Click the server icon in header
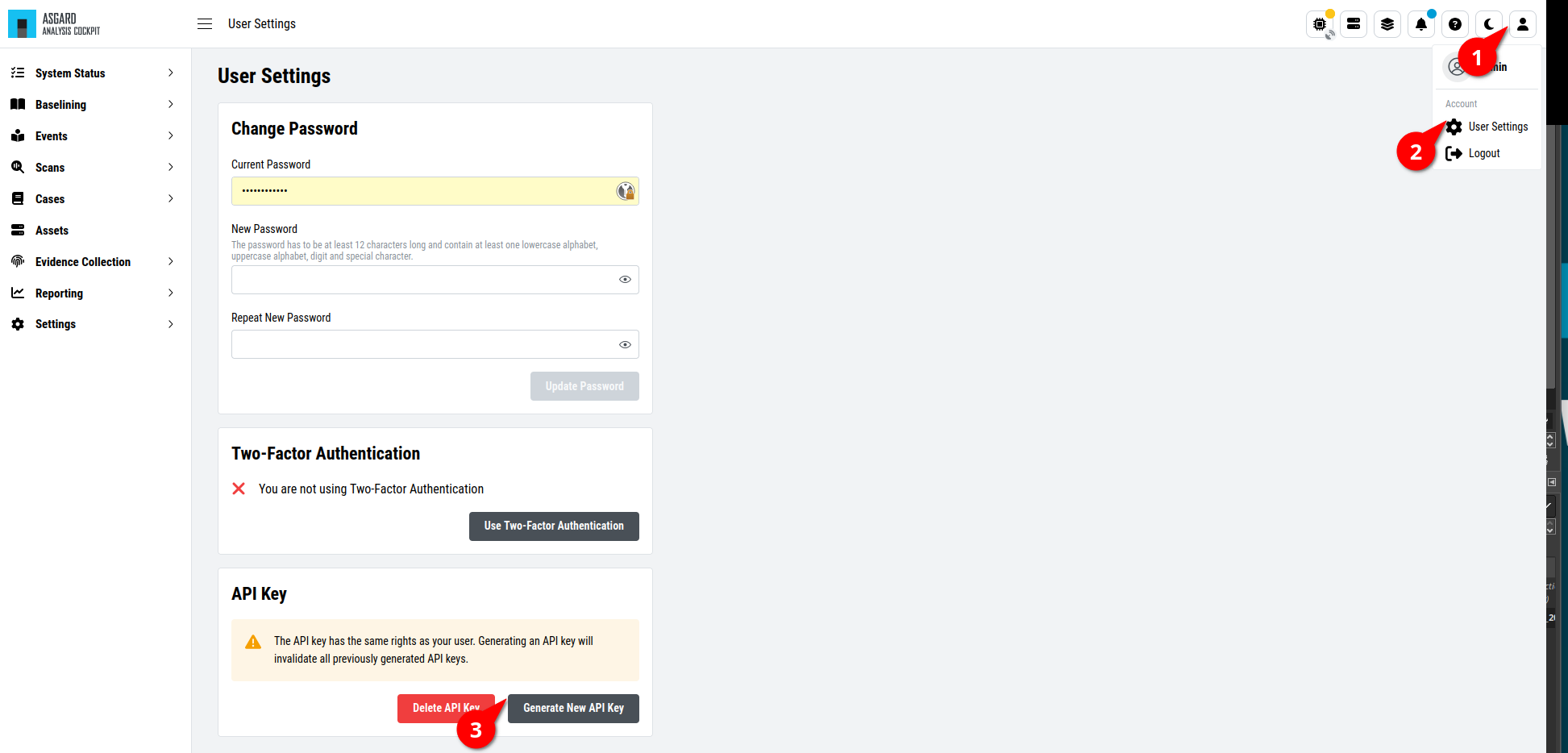 click(1354, 24)
